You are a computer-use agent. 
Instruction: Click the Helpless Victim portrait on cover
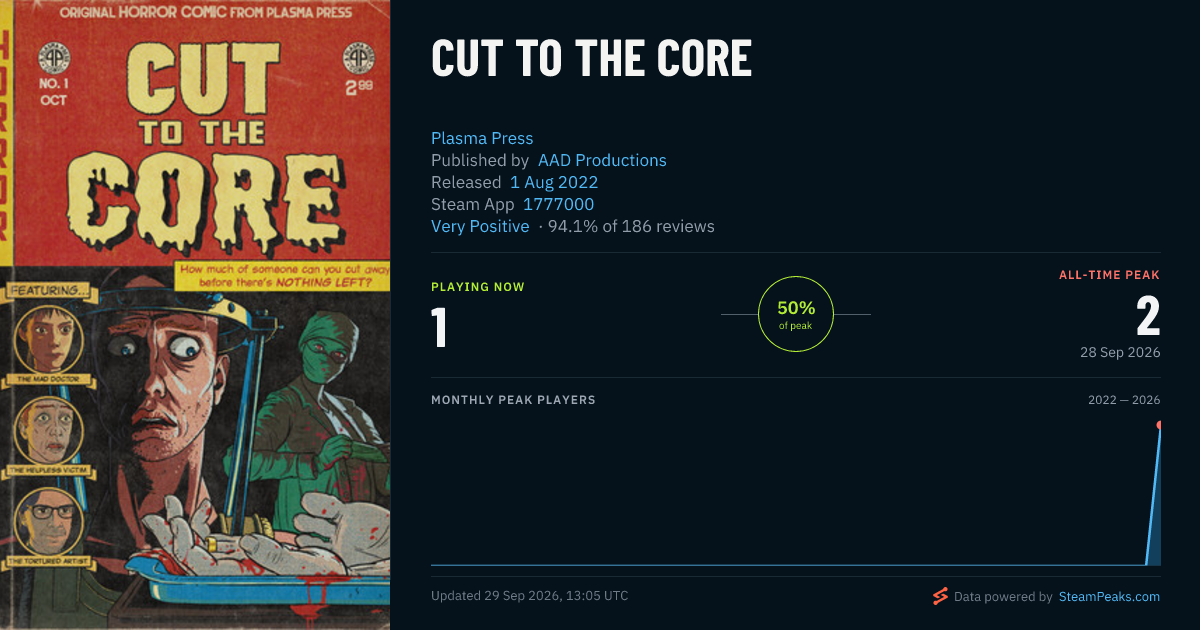(48, 429)
